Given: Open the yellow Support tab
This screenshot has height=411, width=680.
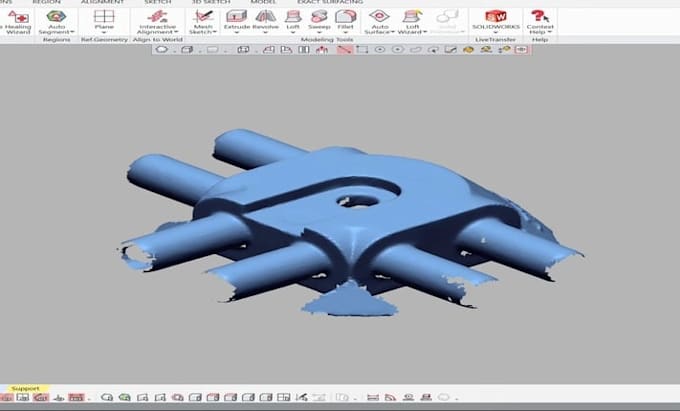Looking at the screenshot, I should (x=25, y=388).
